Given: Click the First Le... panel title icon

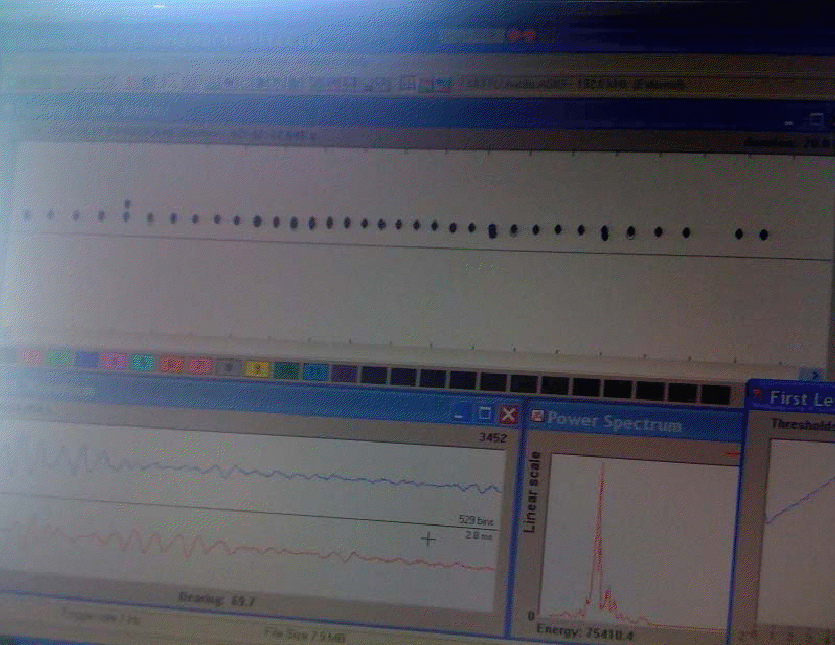Looking at the screenshot, I should [757, 398].
